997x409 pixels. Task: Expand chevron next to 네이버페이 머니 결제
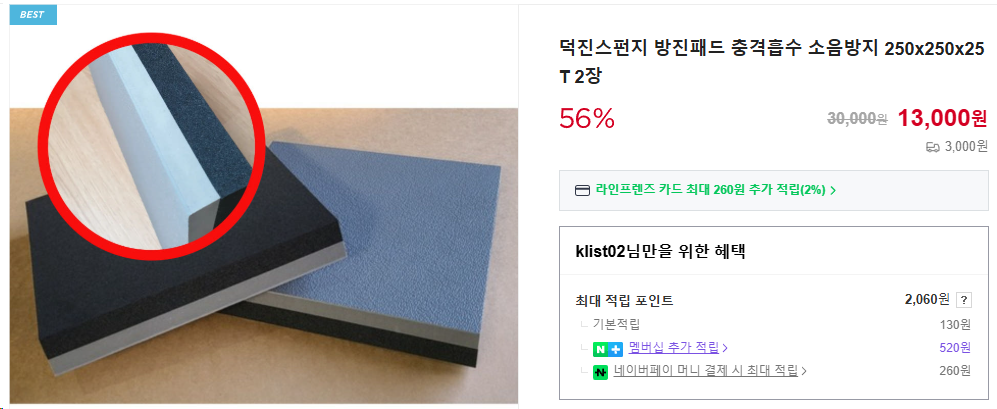click(804, 371)
